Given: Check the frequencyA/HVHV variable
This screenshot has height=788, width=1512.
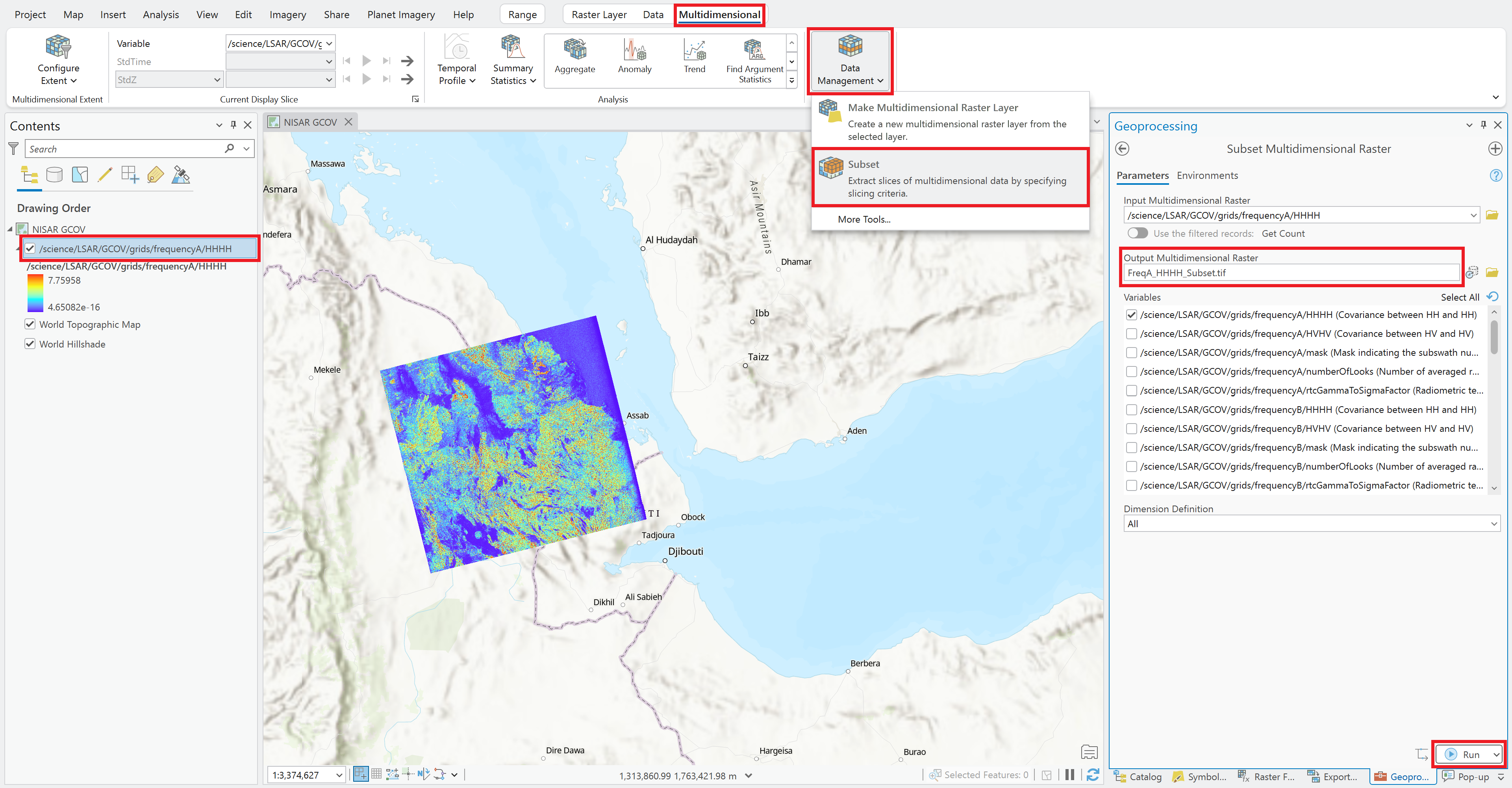Looking at the screenshot, I should [x=1132, y=333].
